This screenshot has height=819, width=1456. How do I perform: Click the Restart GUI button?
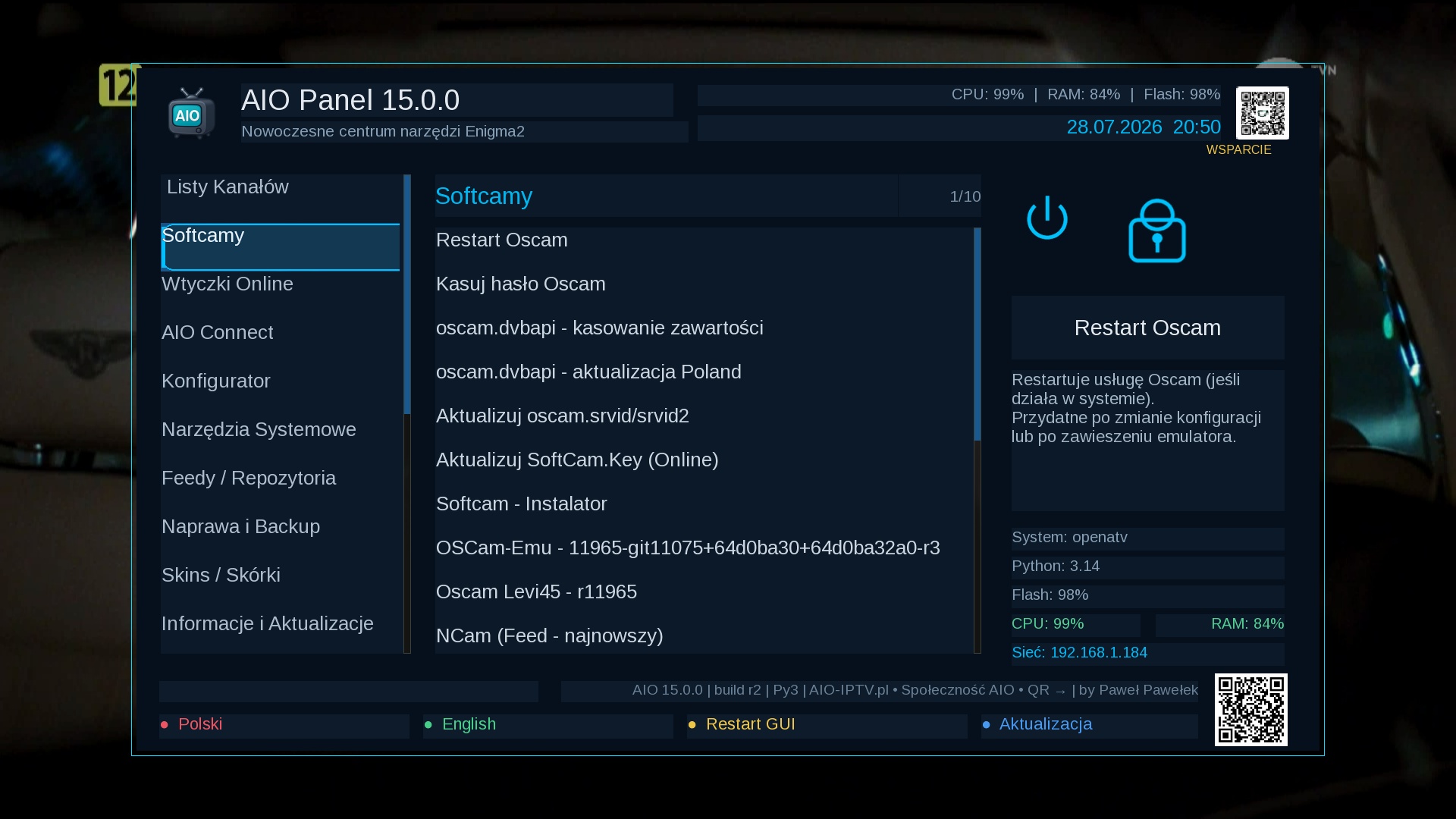827,725
